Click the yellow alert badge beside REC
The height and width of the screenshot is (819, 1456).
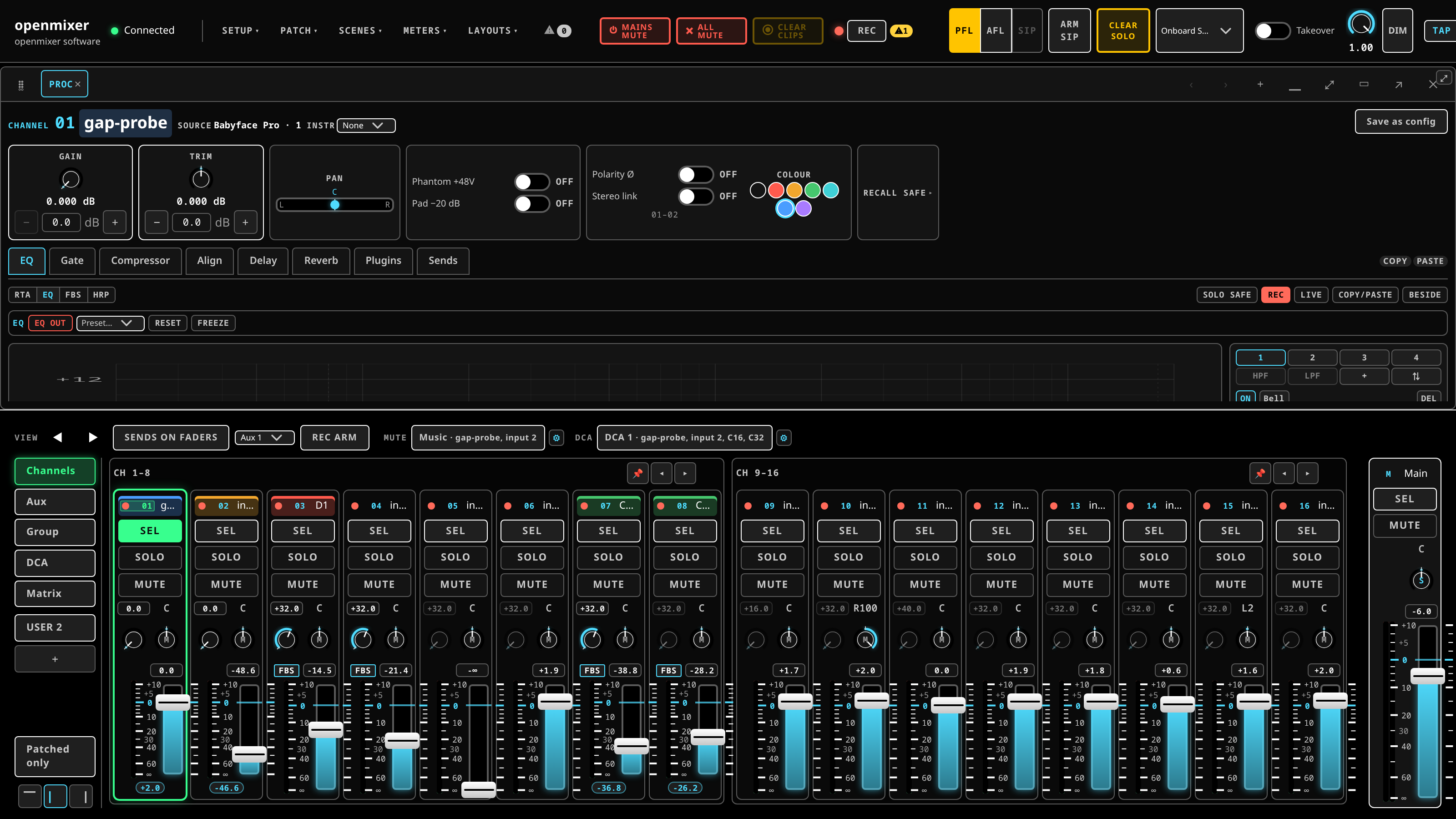[x=901, y=30]
